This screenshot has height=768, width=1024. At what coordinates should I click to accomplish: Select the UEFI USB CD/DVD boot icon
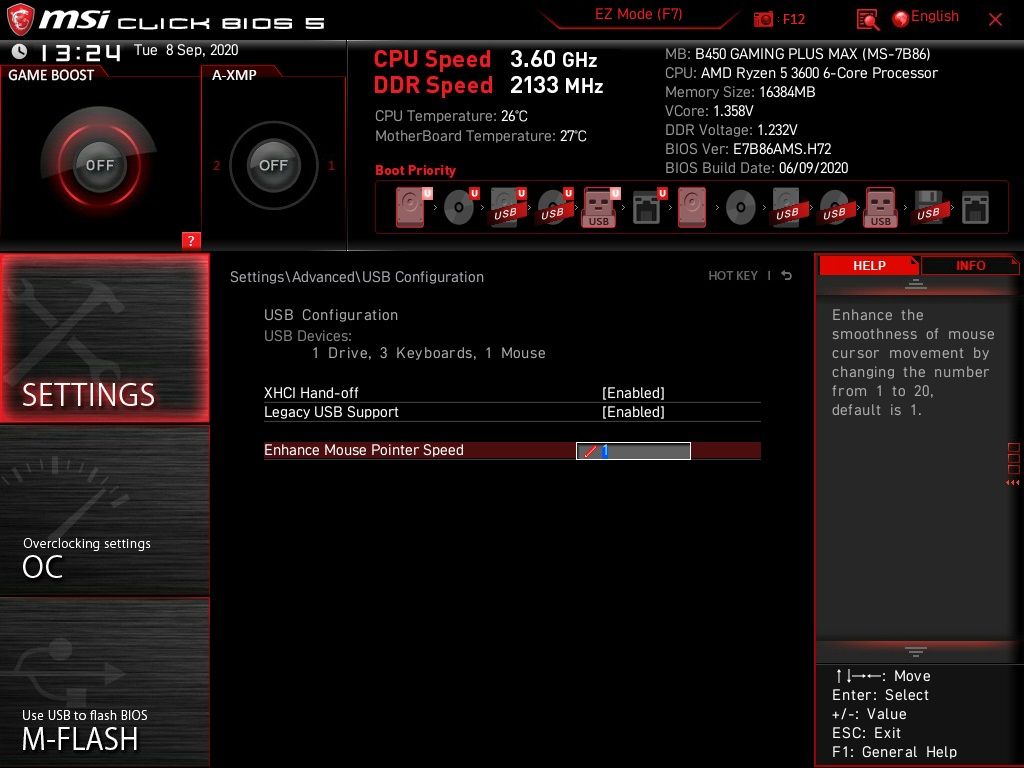pyautogui.click(x=554, y=208)
